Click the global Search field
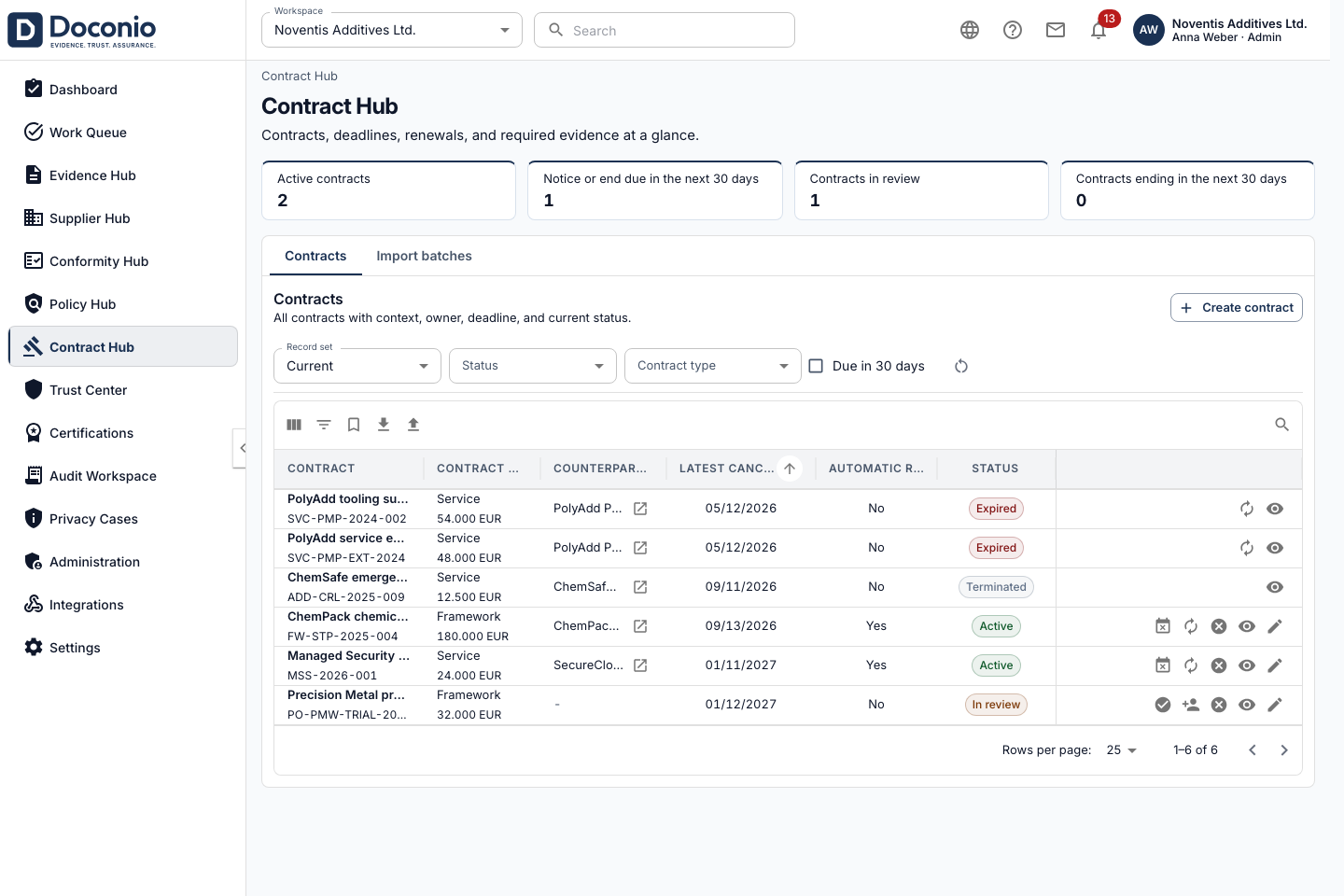 pos(665,30)
